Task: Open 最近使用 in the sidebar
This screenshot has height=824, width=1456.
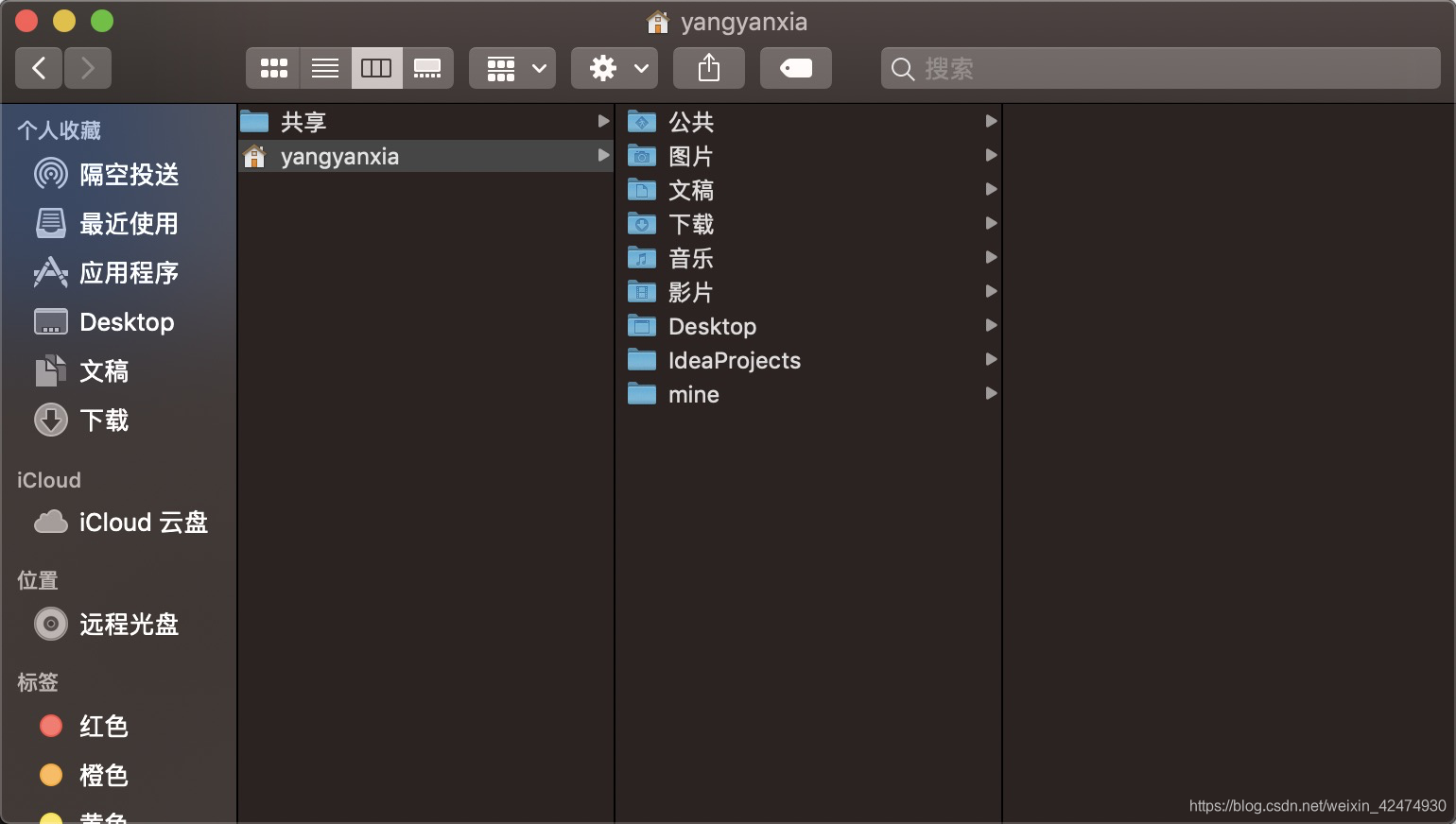Action: [118, 224]
